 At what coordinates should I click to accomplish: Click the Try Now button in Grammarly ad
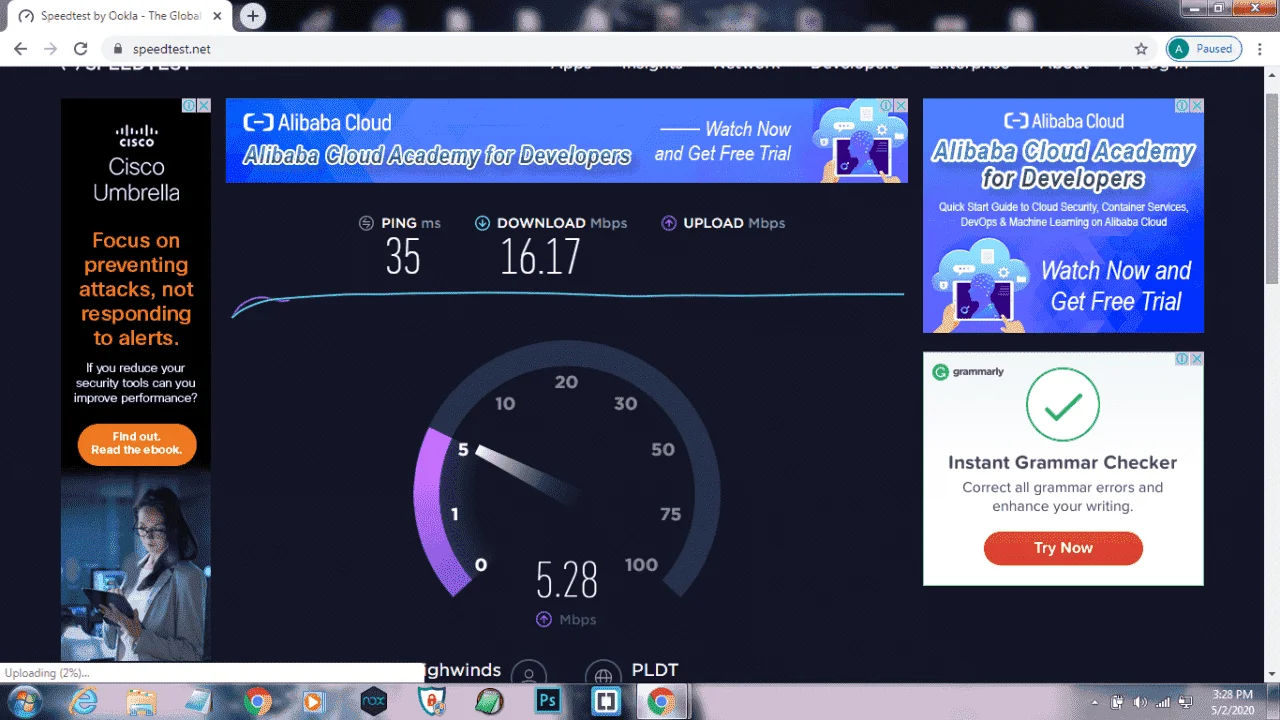[x=1063, y=548]
